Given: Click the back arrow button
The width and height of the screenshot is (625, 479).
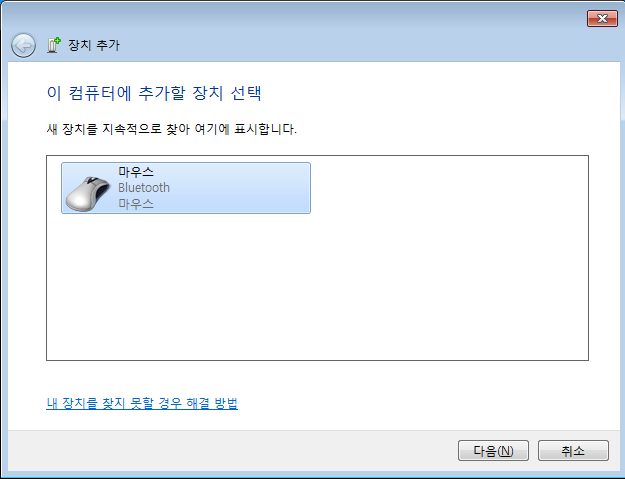Looking at the screenshot, I should point(24,45).
